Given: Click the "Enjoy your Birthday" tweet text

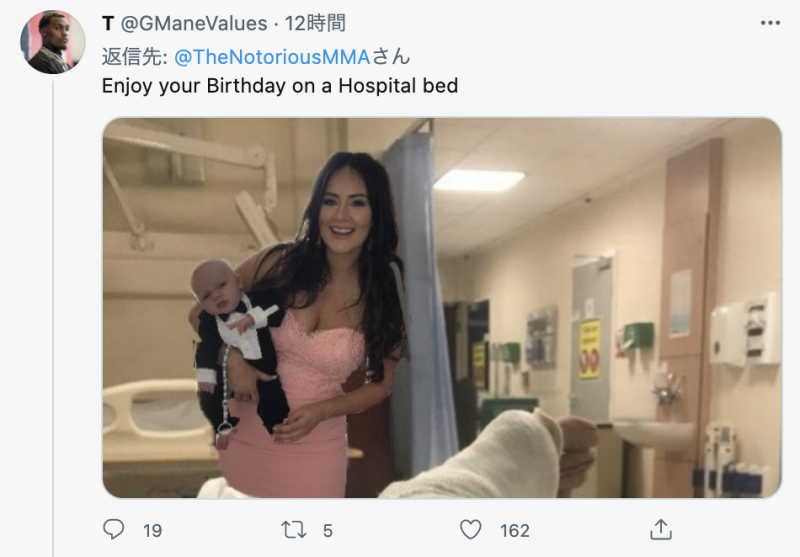Looking at the screenshot, I should point(280,86).
